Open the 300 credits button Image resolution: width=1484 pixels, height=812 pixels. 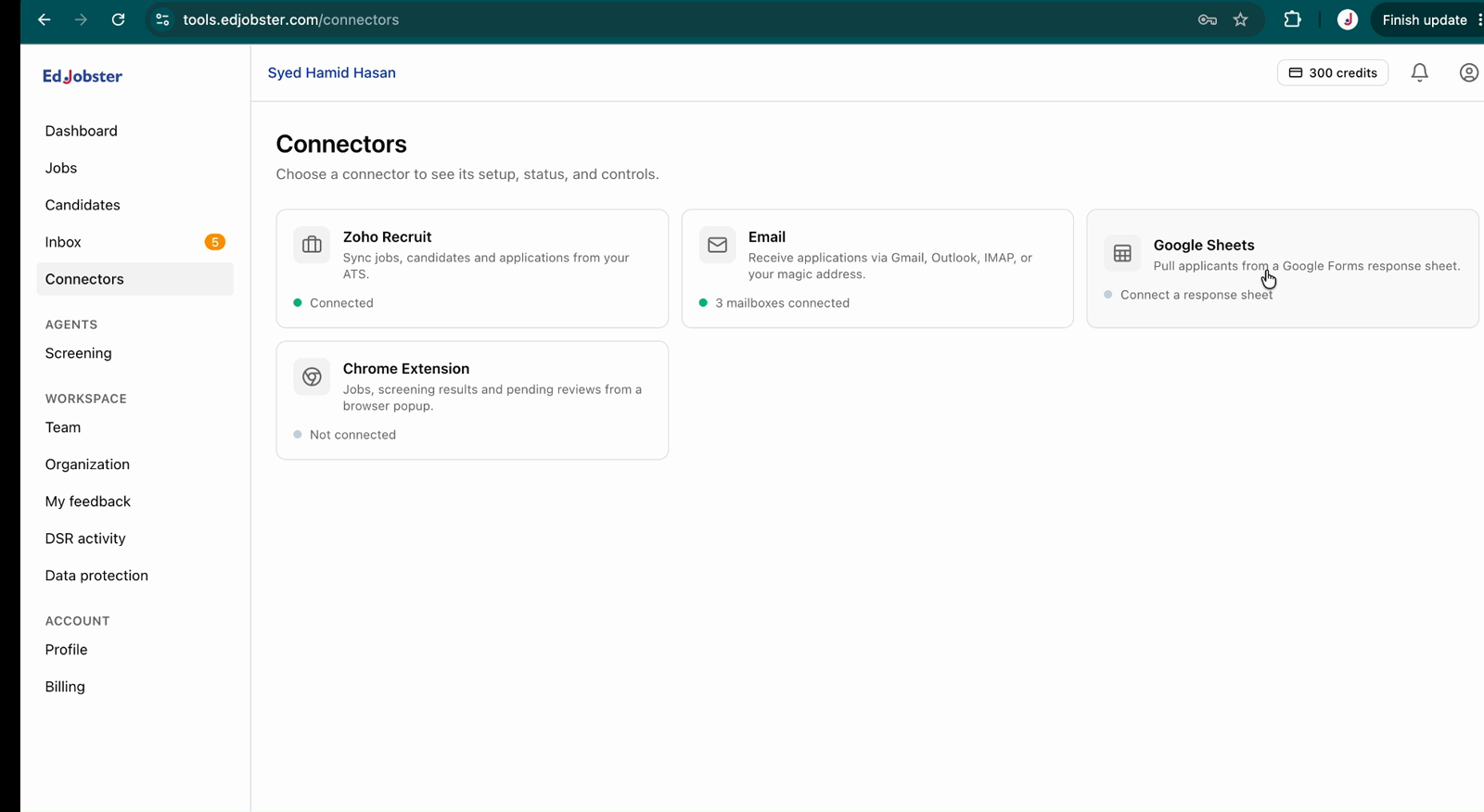coord(1333,72)
